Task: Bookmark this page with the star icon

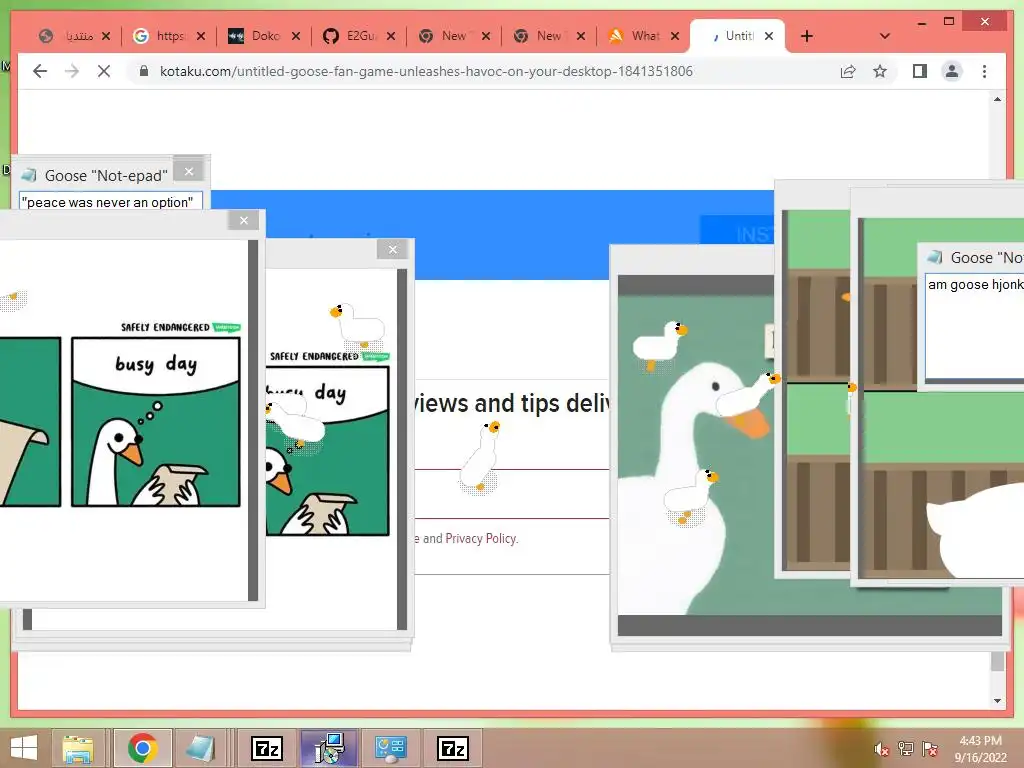Action: (880, 71)
